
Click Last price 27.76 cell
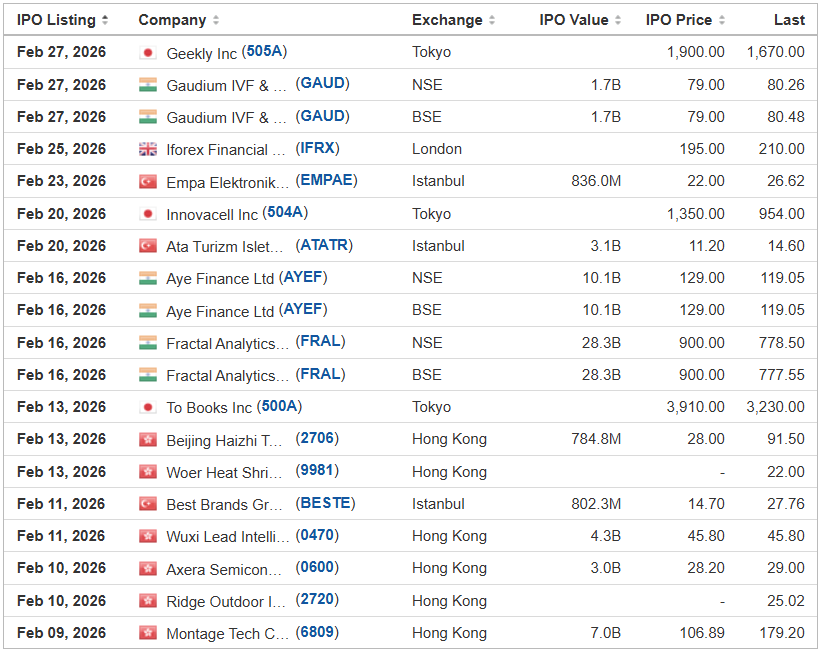(x=786, y=504)
